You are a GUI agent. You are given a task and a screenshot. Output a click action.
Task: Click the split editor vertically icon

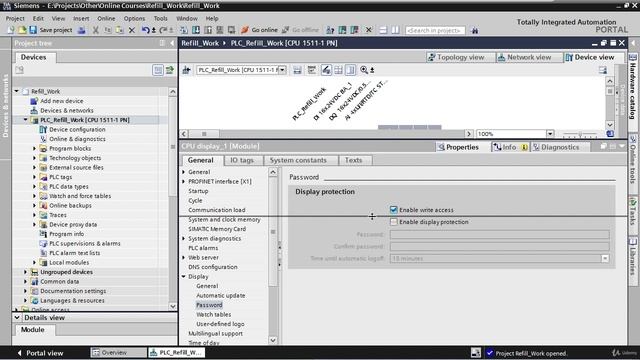pos(395,30)
